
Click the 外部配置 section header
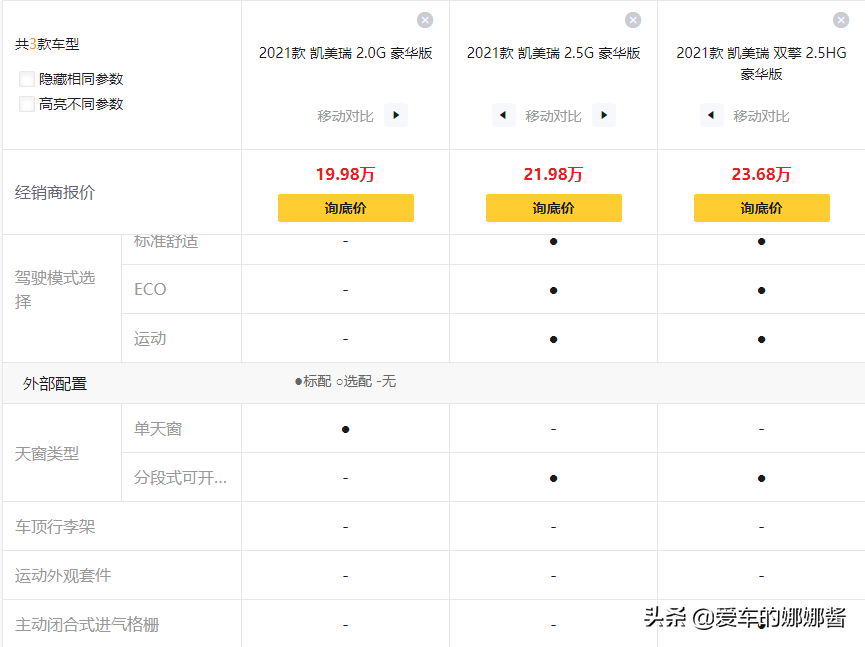[x=55, y=384]
